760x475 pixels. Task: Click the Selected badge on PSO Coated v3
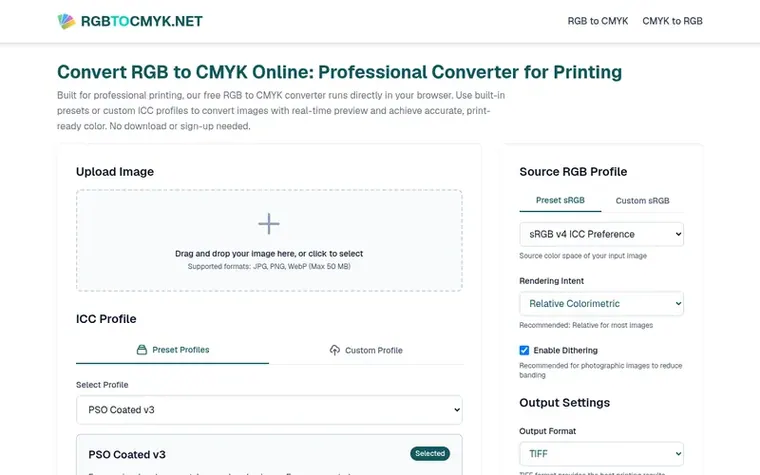click(x=430, y=453)
